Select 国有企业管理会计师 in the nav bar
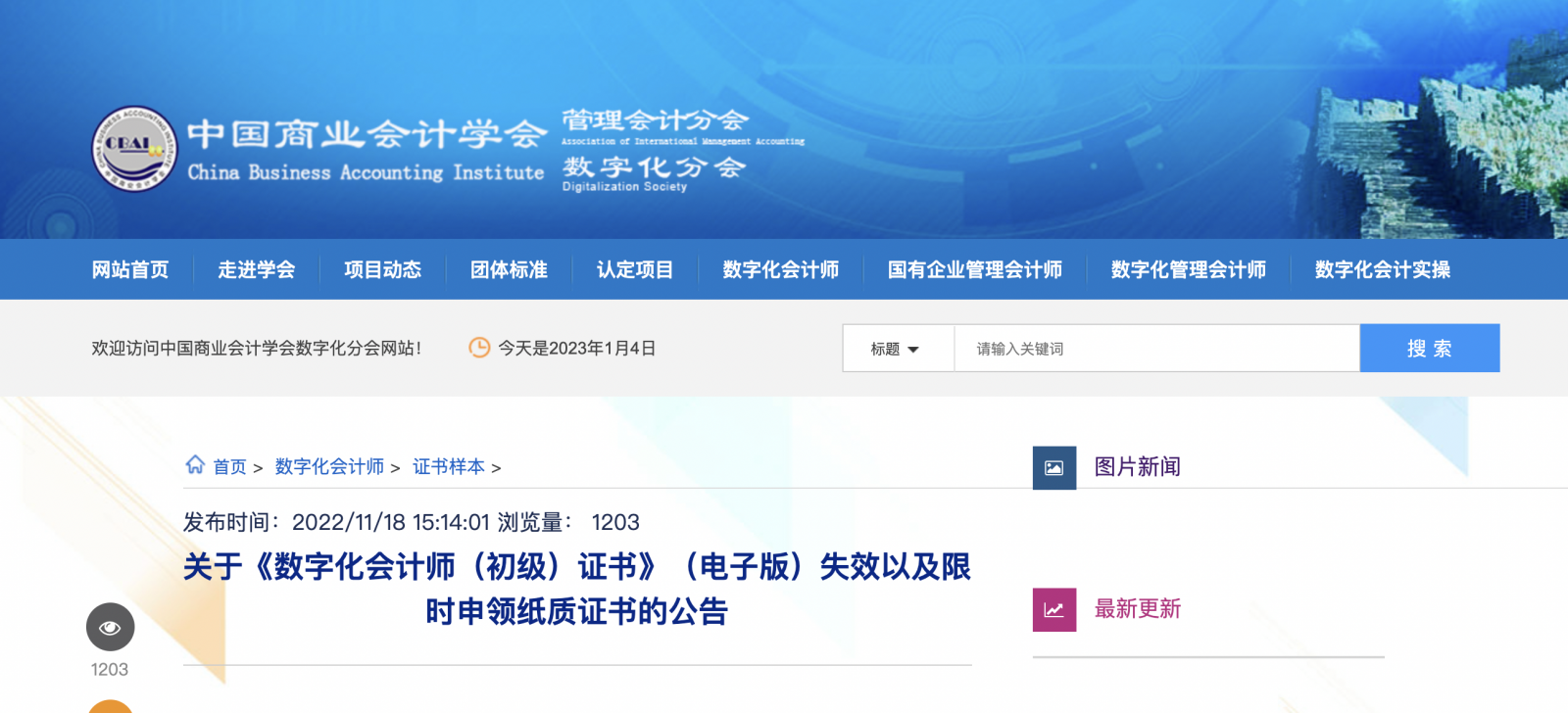Viewport: 1568px width, 713px height. pyautogui.click(x=975, y=269)
